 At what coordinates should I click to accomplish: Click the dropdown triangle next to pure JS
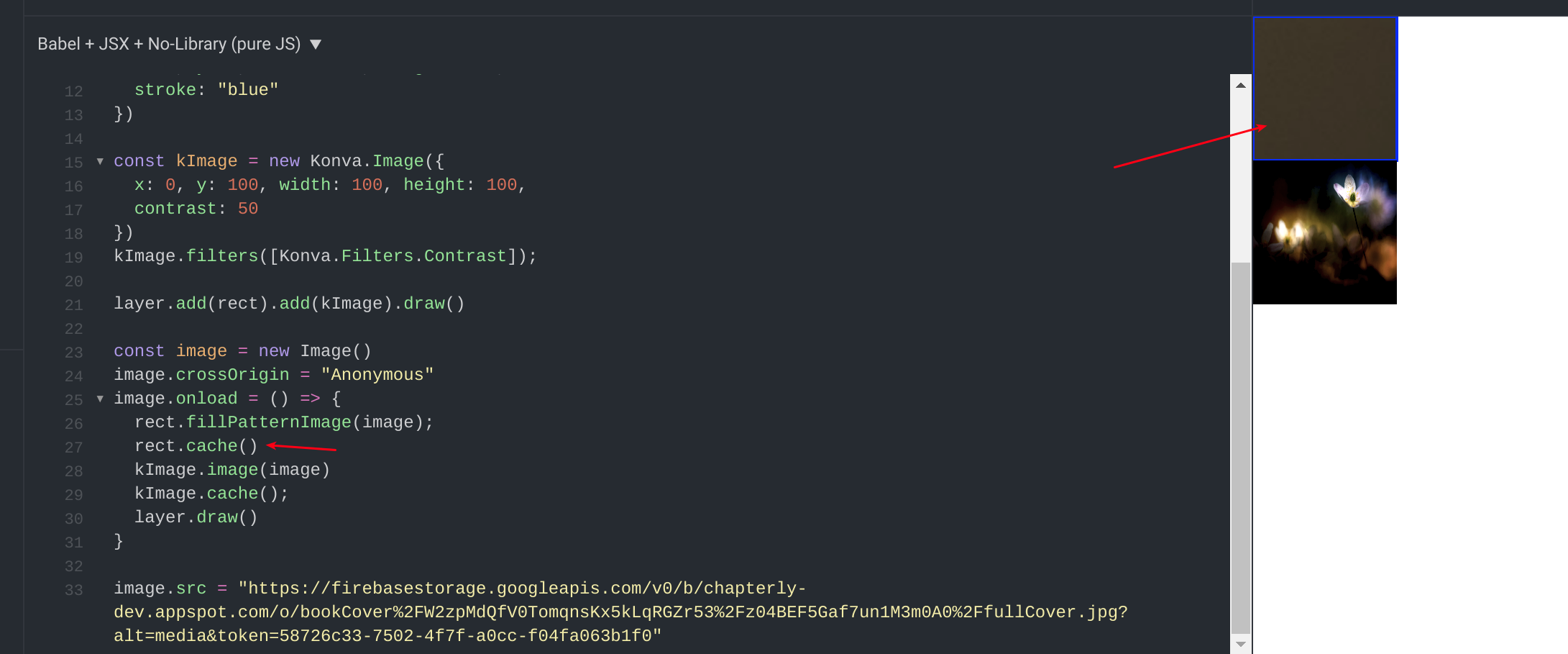click(x=316, y=44)
